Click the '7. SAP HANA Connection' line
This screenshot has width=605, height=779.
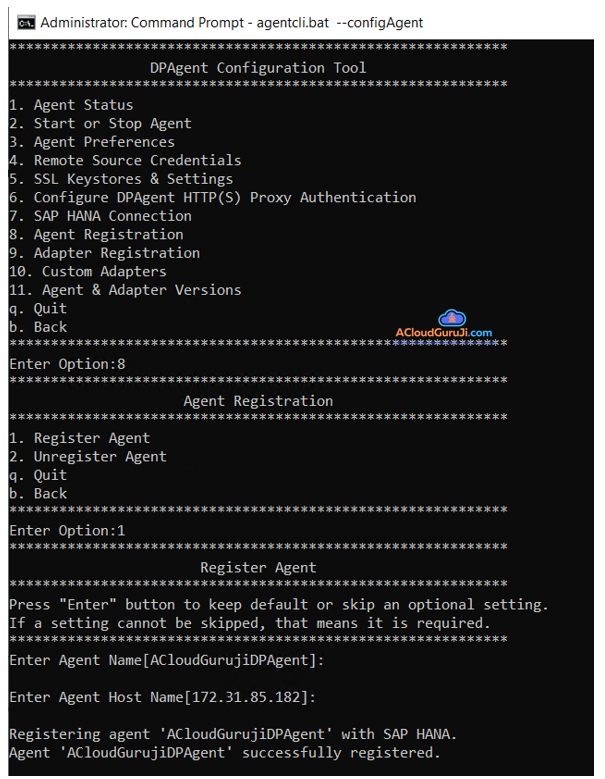100,216
